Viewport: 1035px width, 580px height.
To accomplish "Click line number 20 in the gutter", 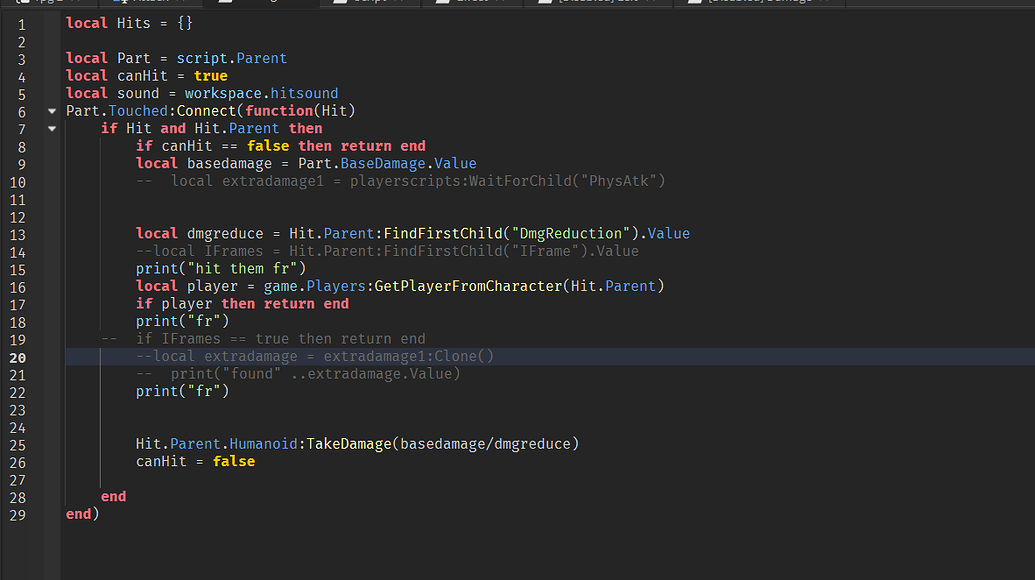I will click(18, 355).
